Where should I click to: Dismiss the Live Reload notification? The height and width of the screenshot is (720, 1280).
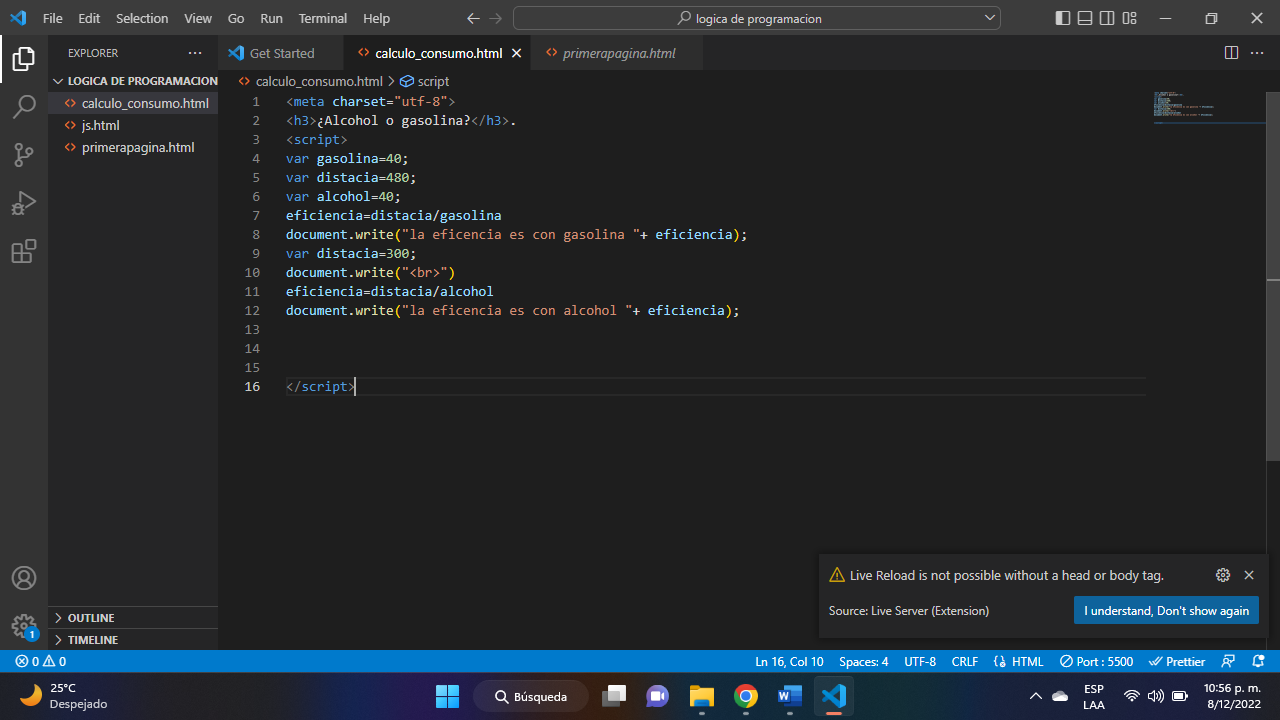(1249, 575)
